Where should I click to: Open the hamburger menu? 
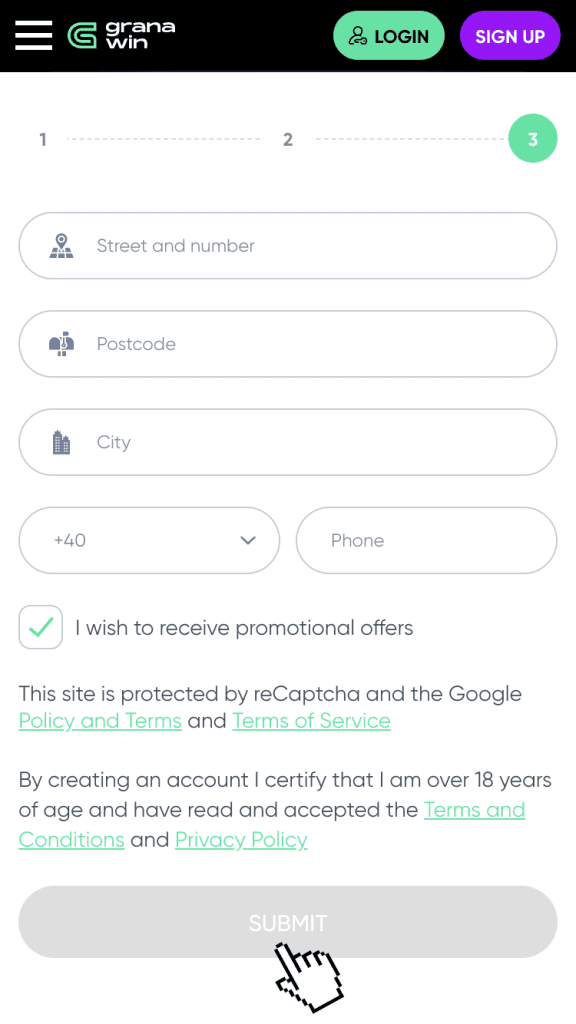pyautogui.click(x=33, y=35)
